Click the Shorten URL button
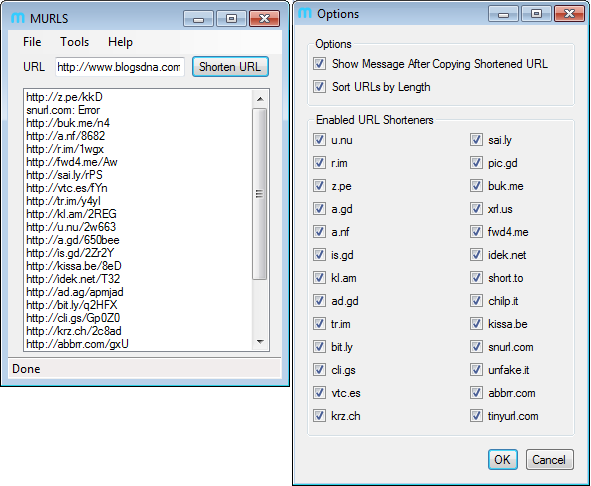Image resolution: width=591 pixels, height=486 pixels. (230, 67)
